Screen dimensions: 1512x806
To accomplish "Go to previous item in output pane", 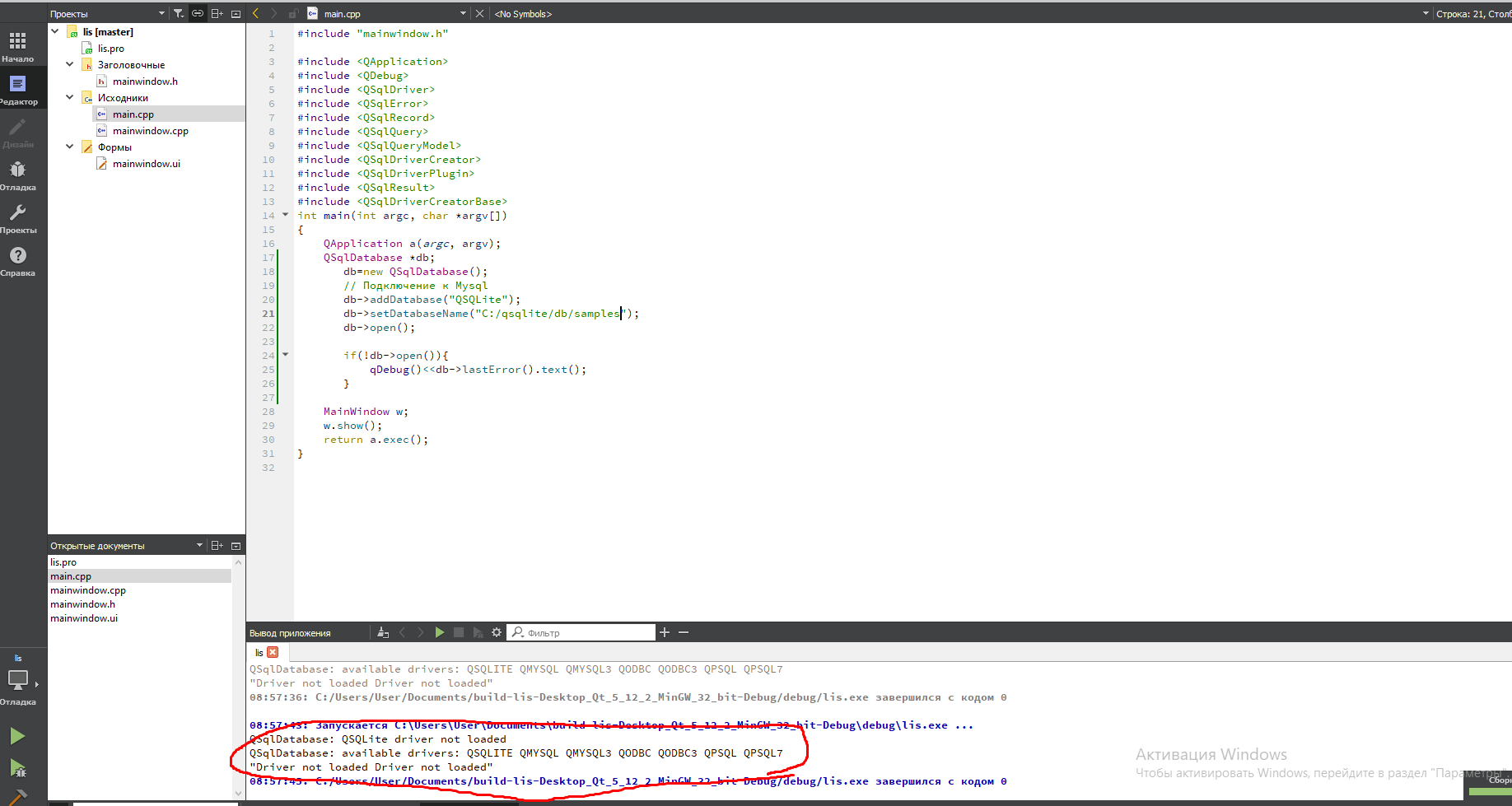I will click(x=402, y=632).
